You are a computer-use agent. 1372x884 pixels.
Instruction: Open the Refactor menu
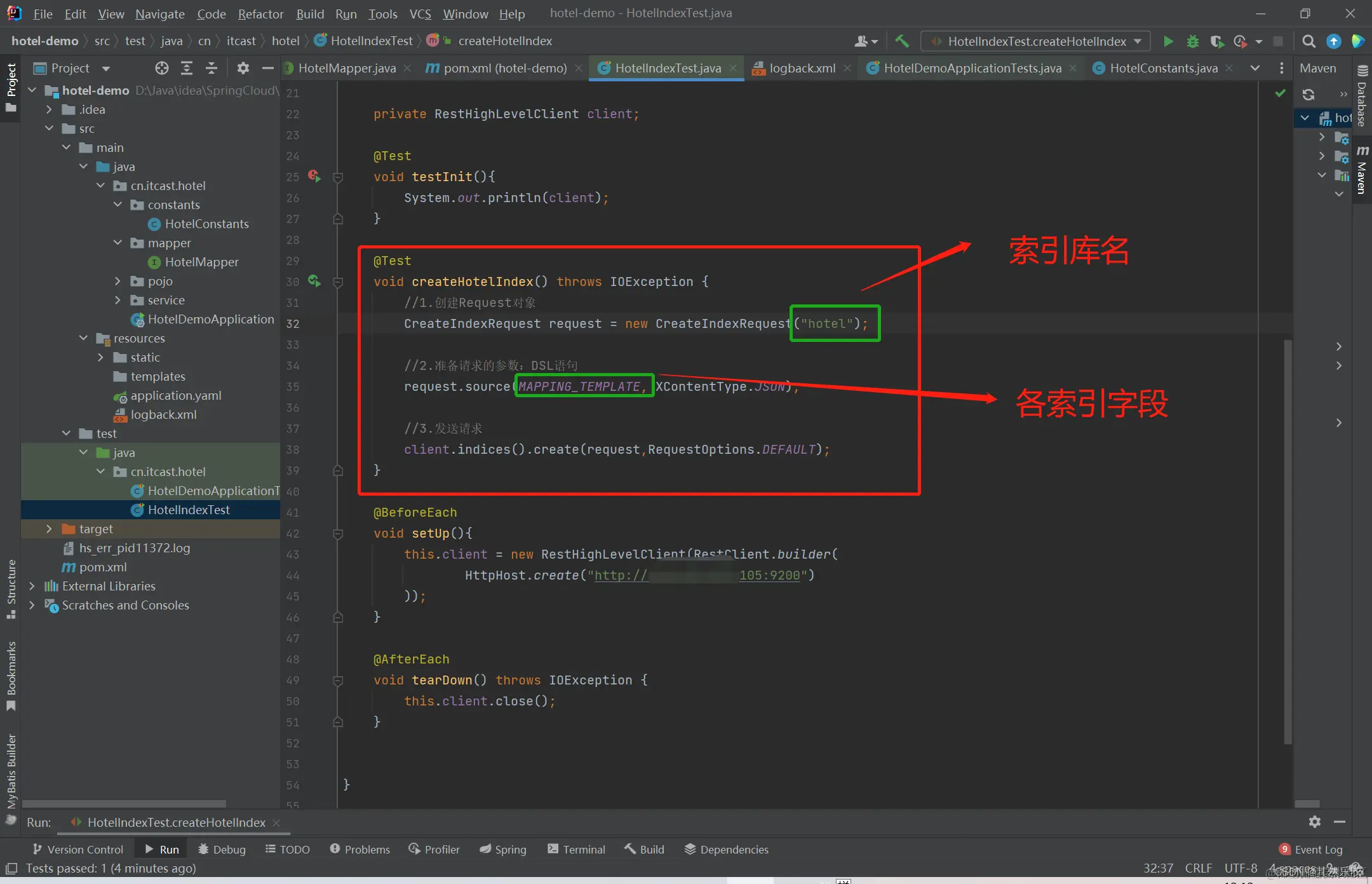(260, 13)
